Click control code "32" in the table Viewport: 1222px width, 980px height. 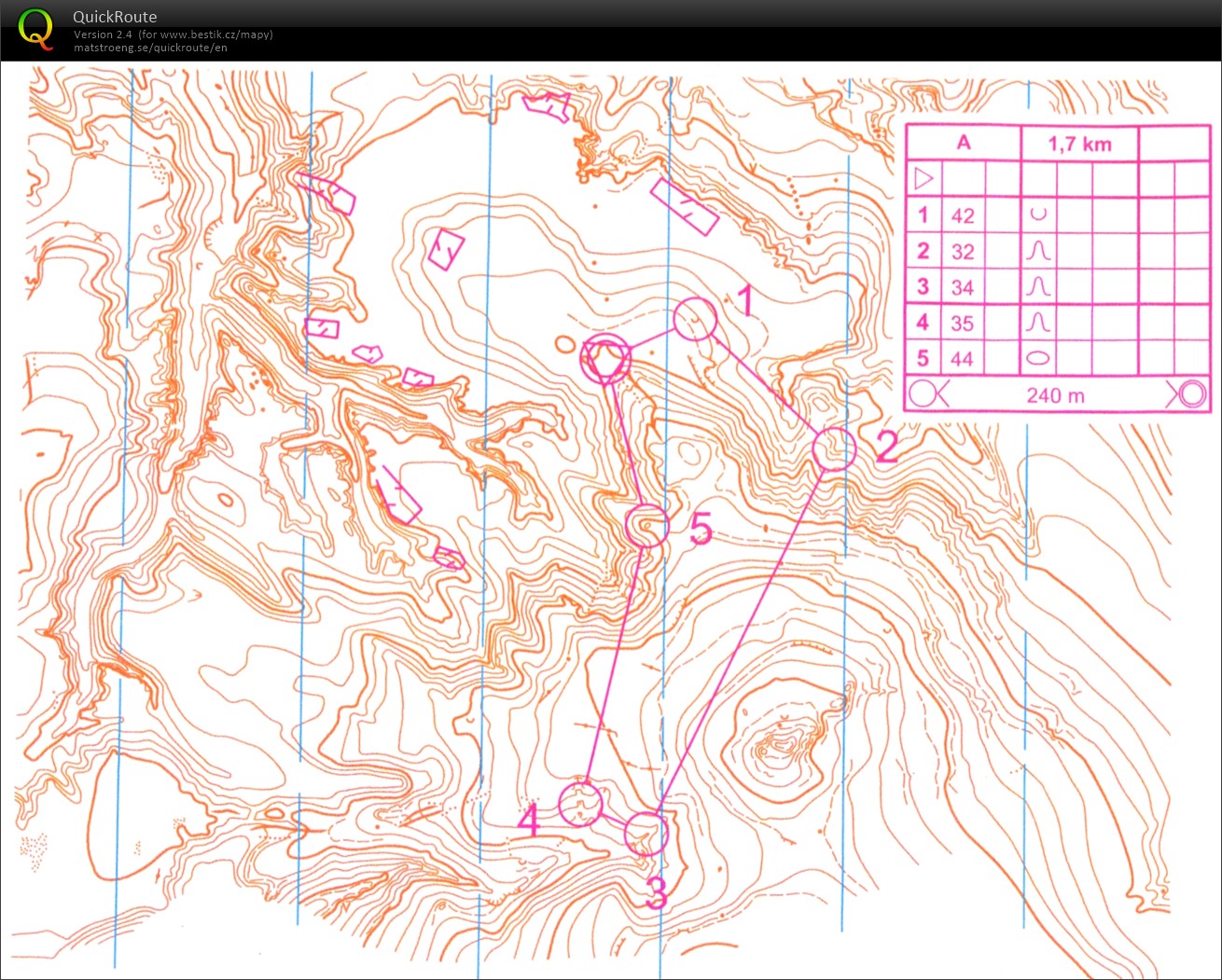click(963, 252)
